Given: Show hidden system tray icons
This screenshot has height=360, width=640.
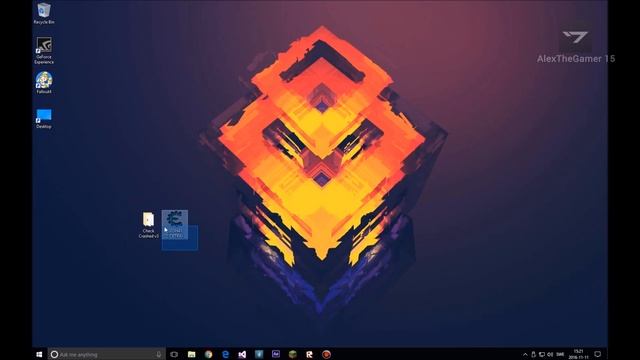Looking at the screenshot, I should 525,354.
